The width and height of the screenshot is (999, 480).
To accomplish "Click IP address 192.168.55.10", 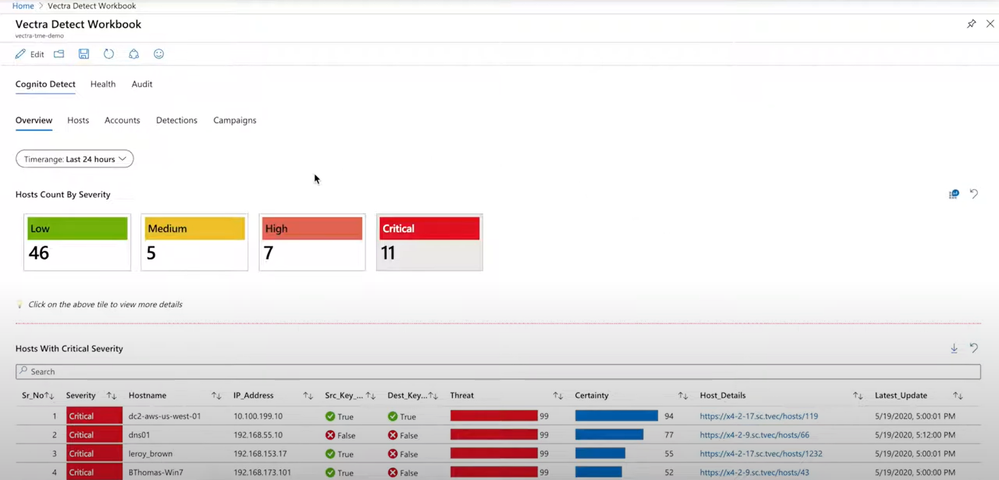I will pyautogui.click(x=258, y=435).
